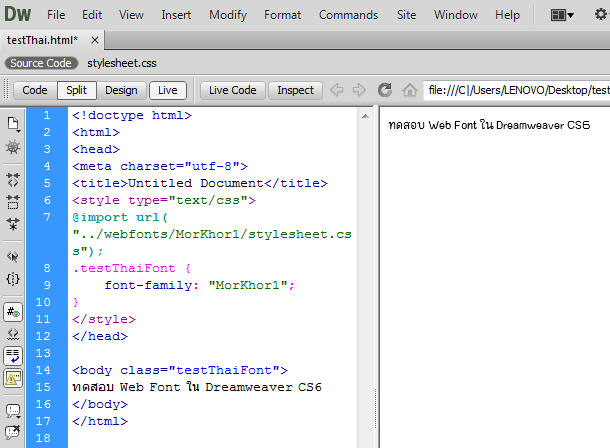Refresh the design view

pos(385,90)
